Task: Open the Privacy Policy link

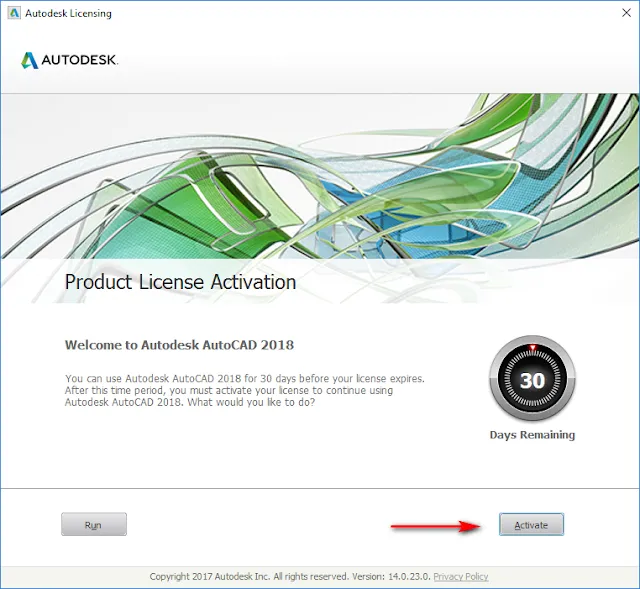Action: click(x=461, y=577)
